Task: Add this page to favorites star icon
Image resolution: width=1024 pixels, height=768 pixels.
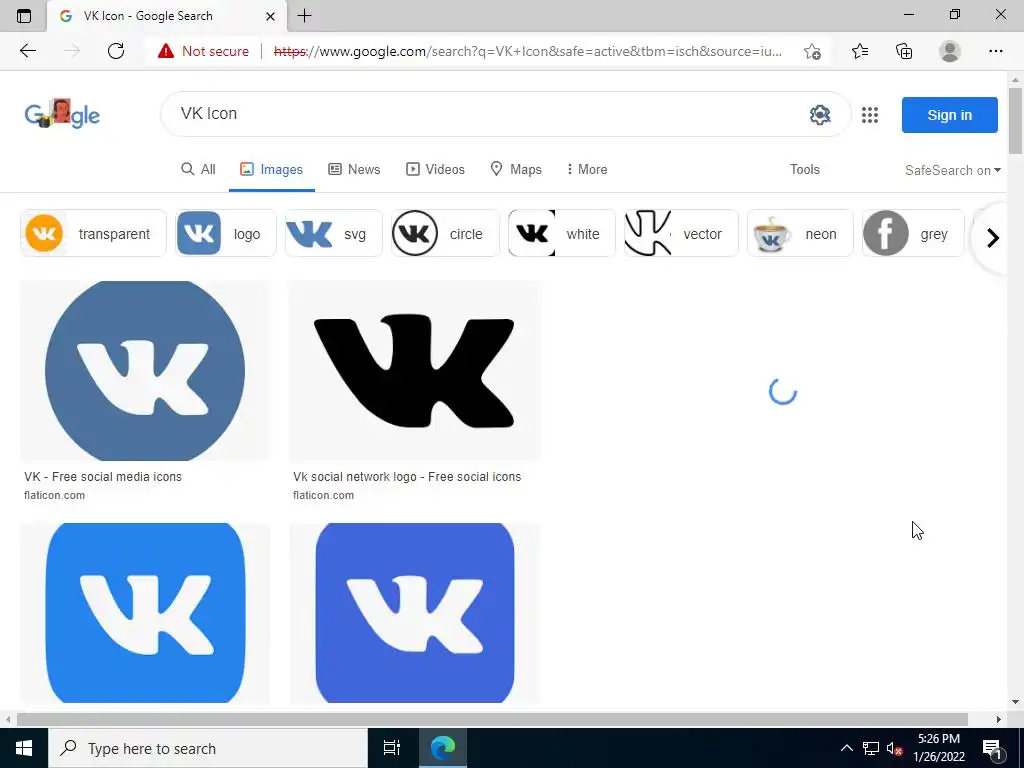Action: click(812, 51)
